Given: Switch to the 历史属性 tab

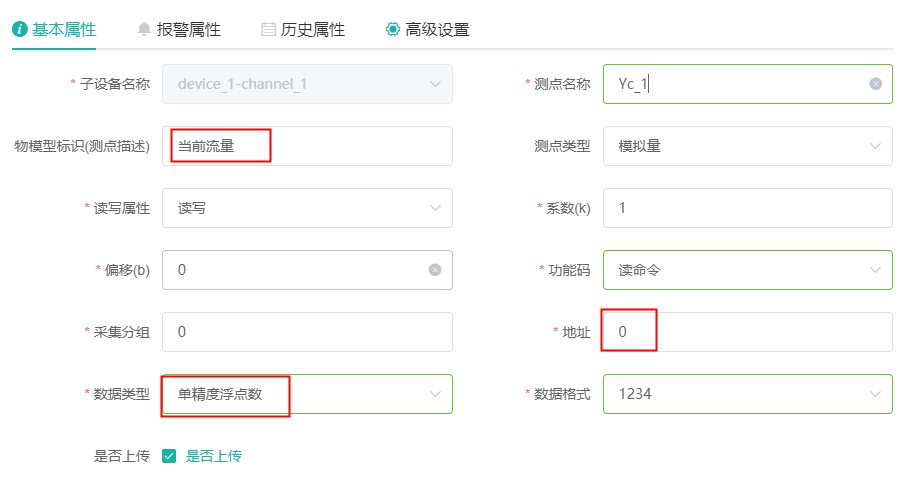Looking at the screenshot, I should click(x=312, y=29).
